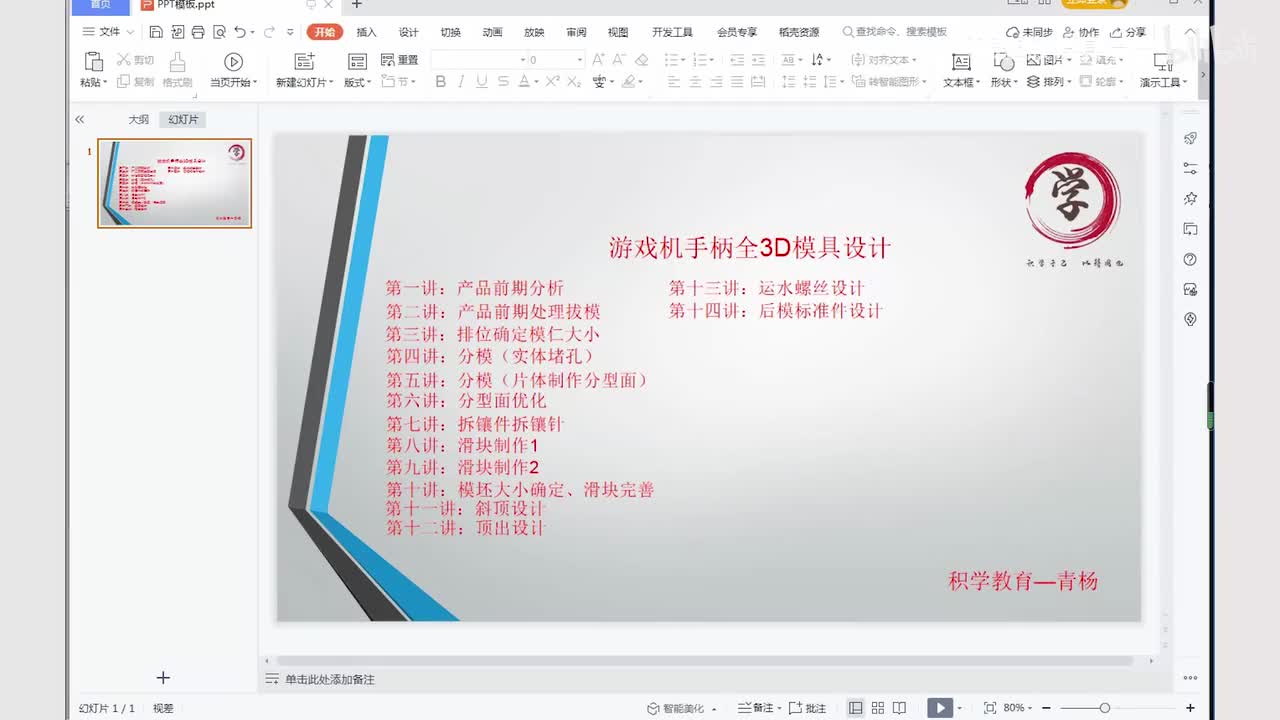Open Print Preview from quick access toolbar
The image size is (1280, 720).
[x=219, y=32]
